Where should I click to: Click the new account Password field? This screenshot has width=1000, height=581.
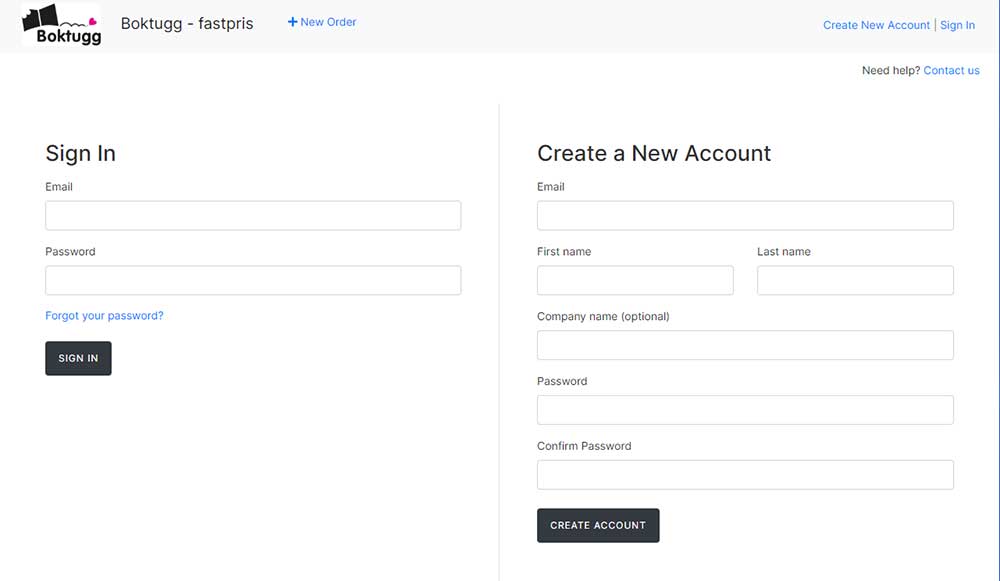coord(745,410)
